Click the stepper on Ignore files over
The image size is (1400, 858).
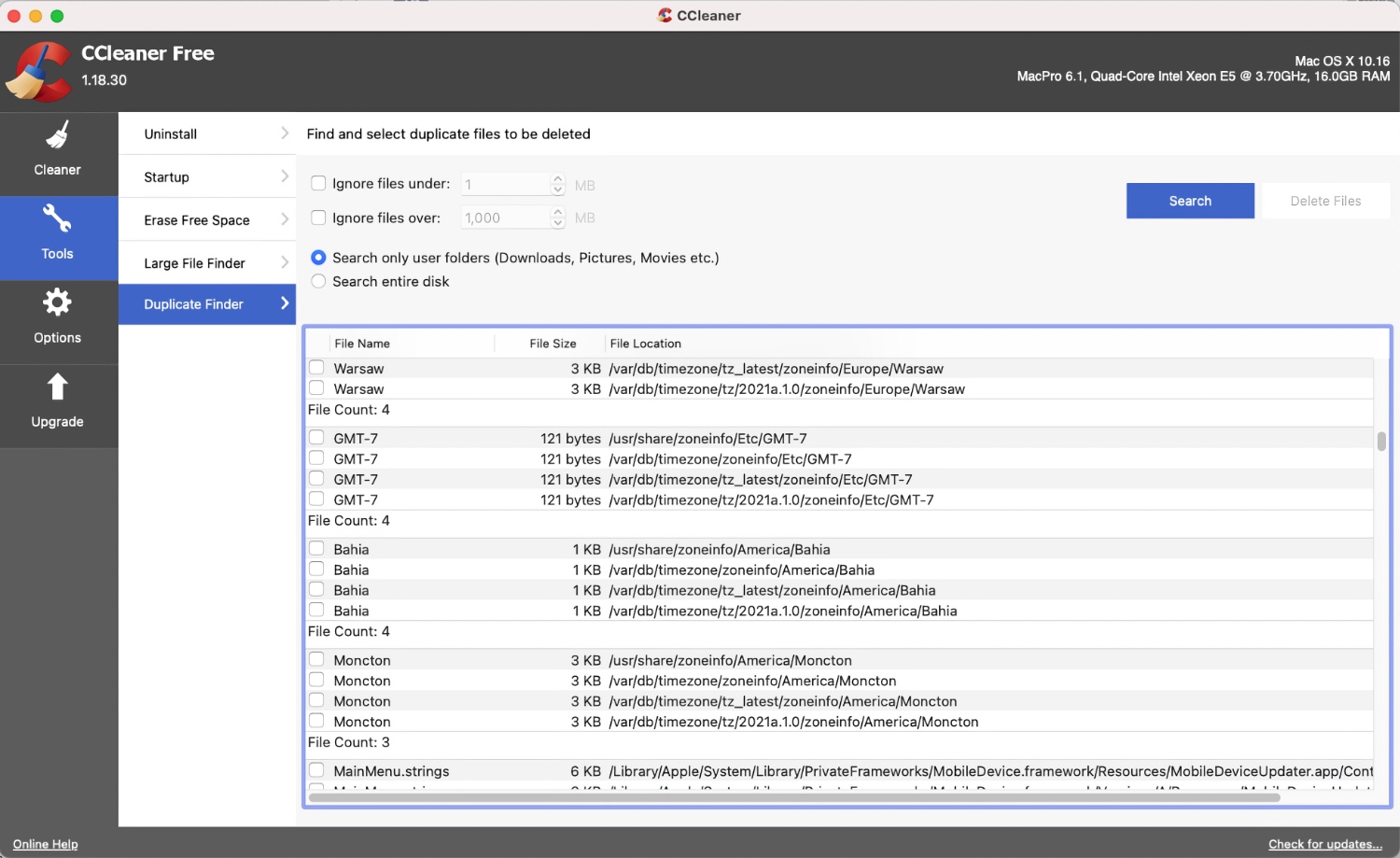(x=558, y=218)
